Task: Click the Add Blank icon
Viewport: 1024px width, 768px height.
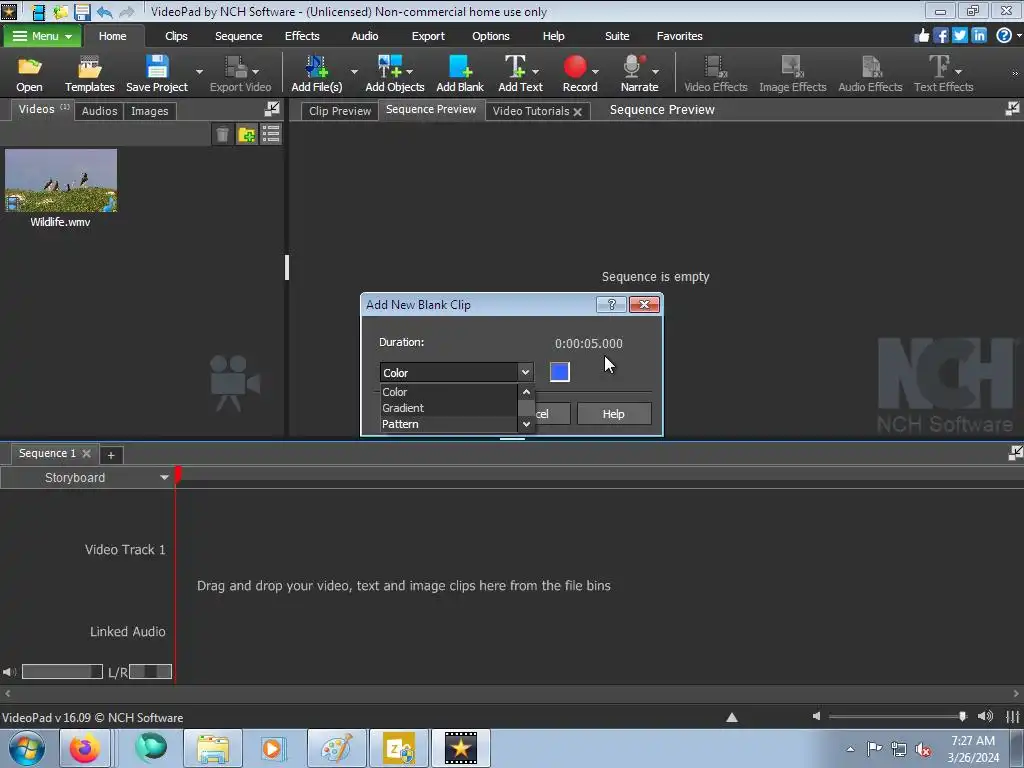Action: (x=460, y=73)
